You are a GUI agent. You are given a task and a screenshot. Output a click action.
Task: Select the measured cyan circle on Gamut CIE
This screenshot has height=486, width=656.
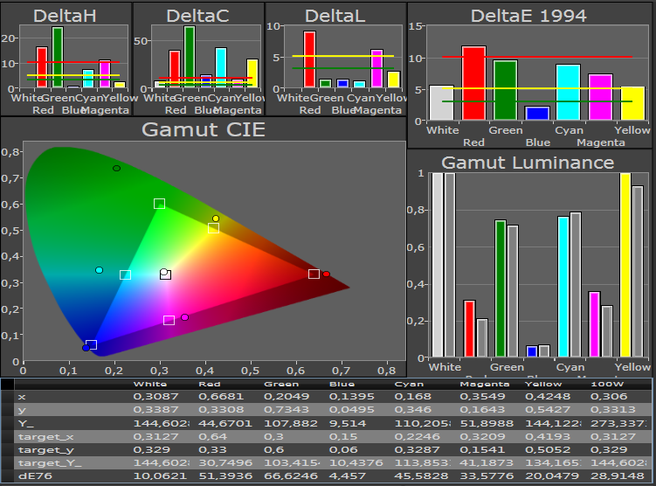pos(99,270)
